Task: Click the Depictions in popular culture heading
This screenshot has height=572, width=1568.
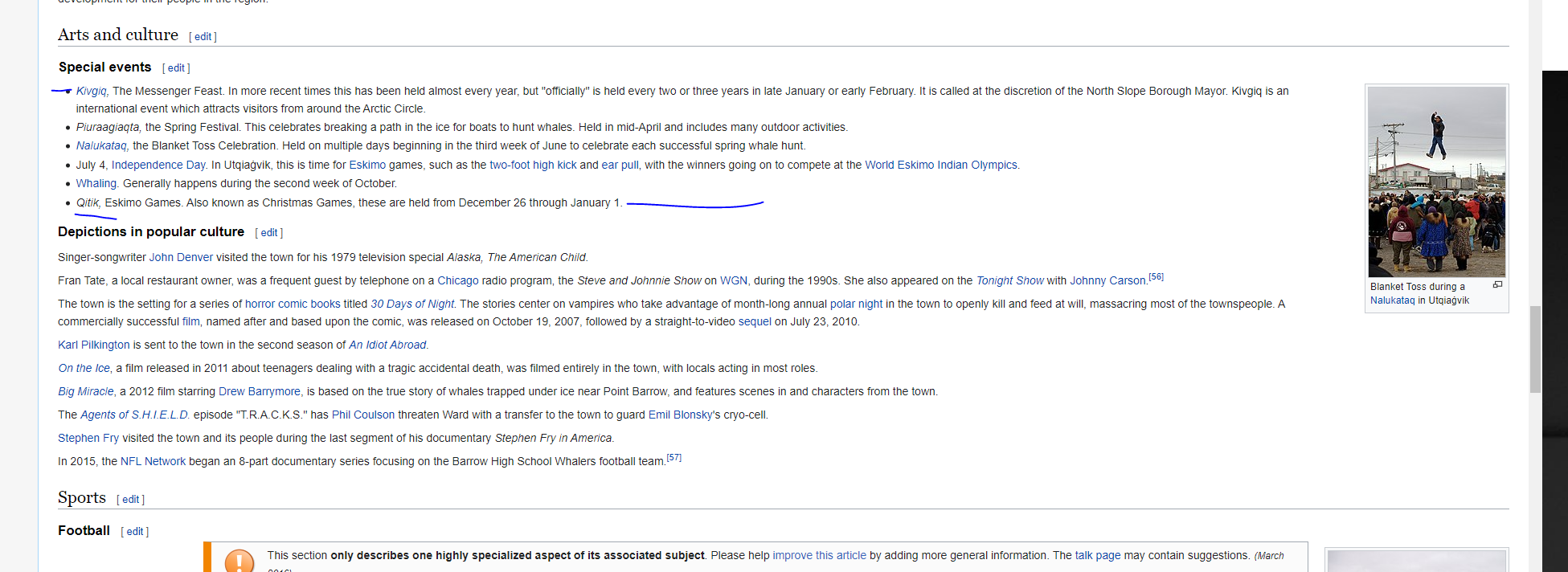Action: [151, 231]
